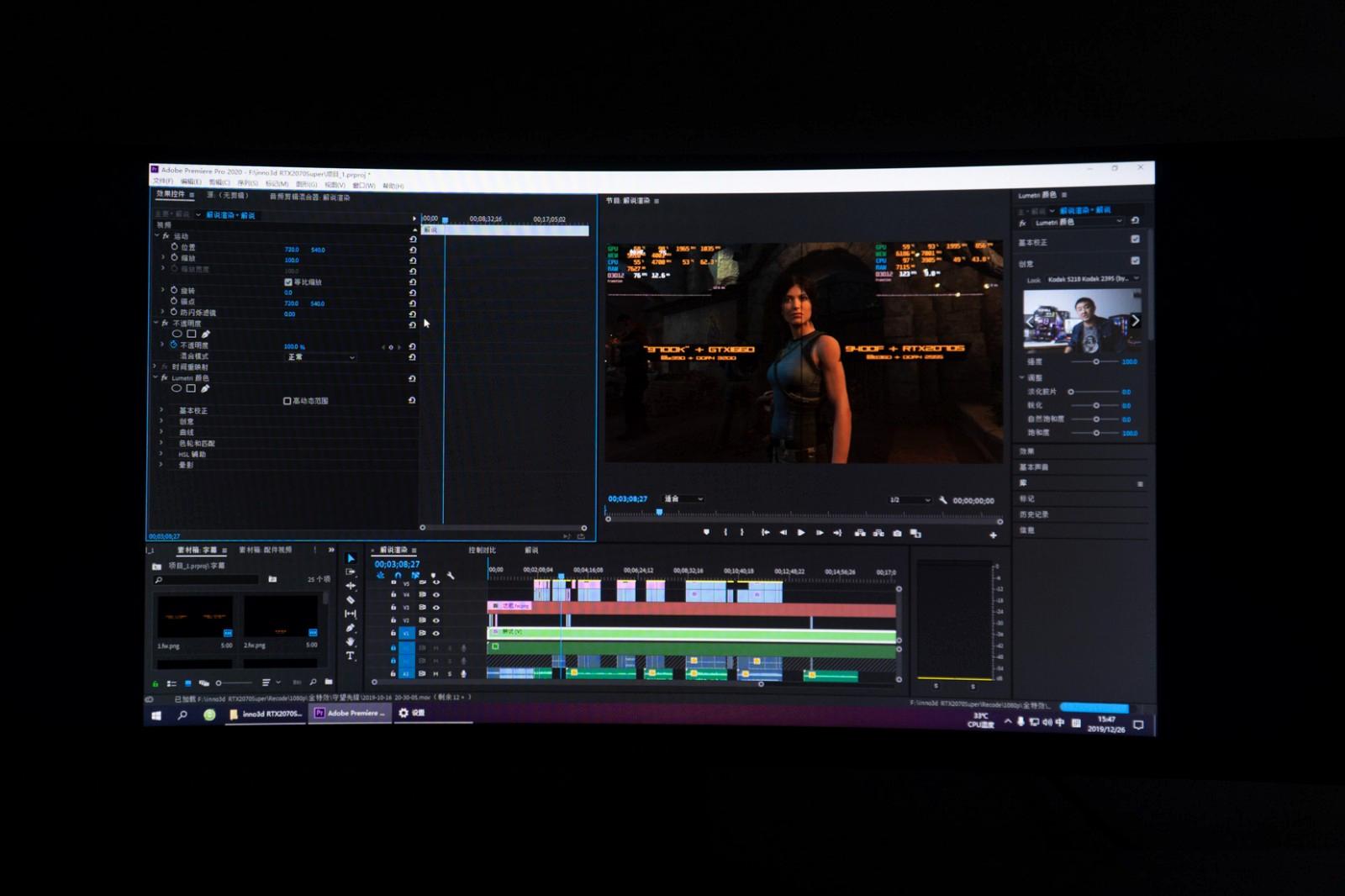The image size is (1345, 896).
Task: Open the blend mode dropdown
Action: (x=321, y=357)
